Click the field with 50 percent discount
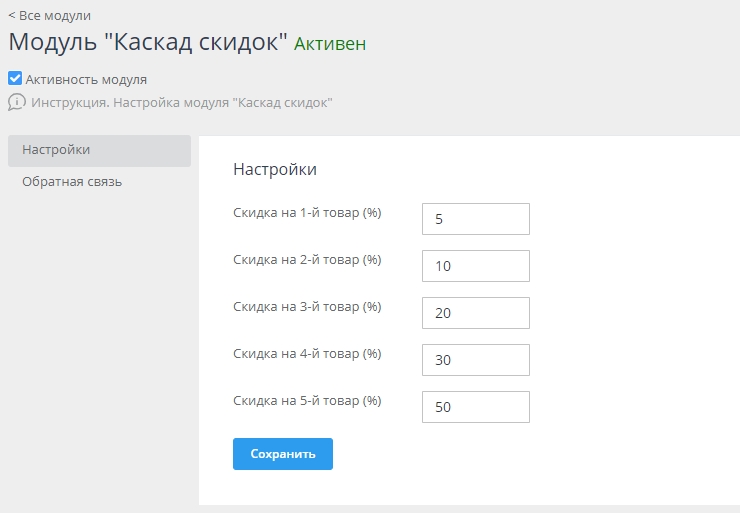740x513 pixels. [x=475, y=407]
